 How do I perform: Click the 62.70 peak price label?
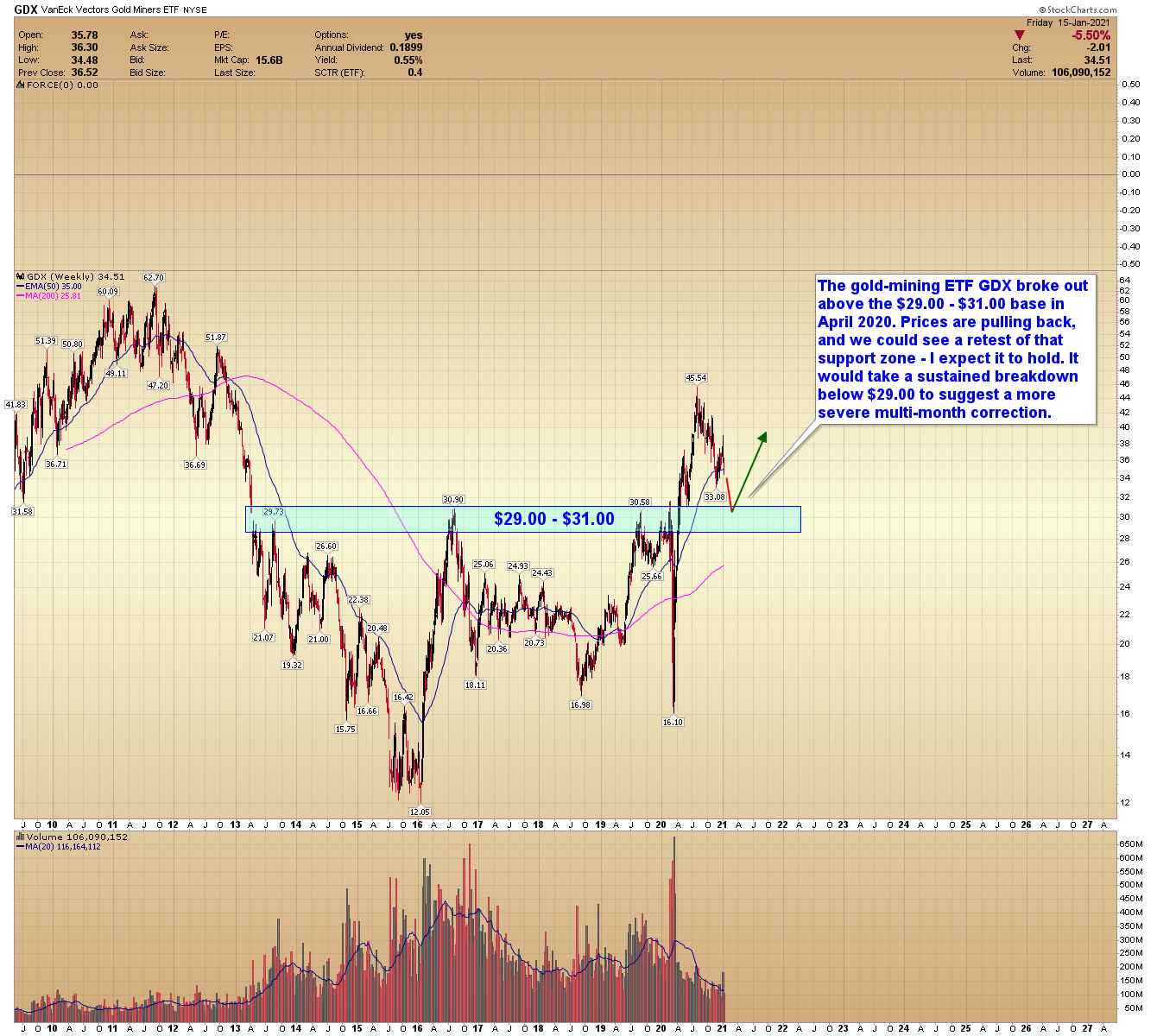(154, 277)
